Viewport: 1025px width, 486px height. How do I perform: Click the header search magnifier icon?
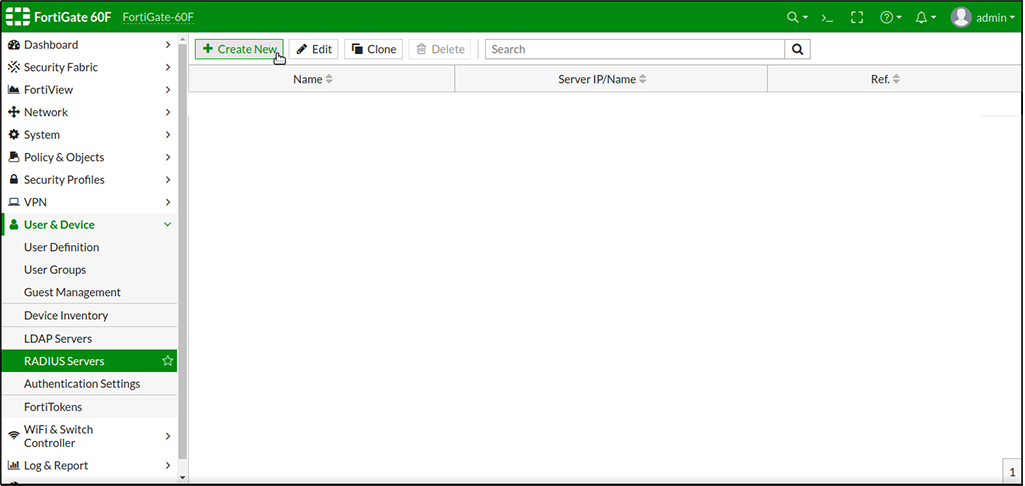pos(796,18)
